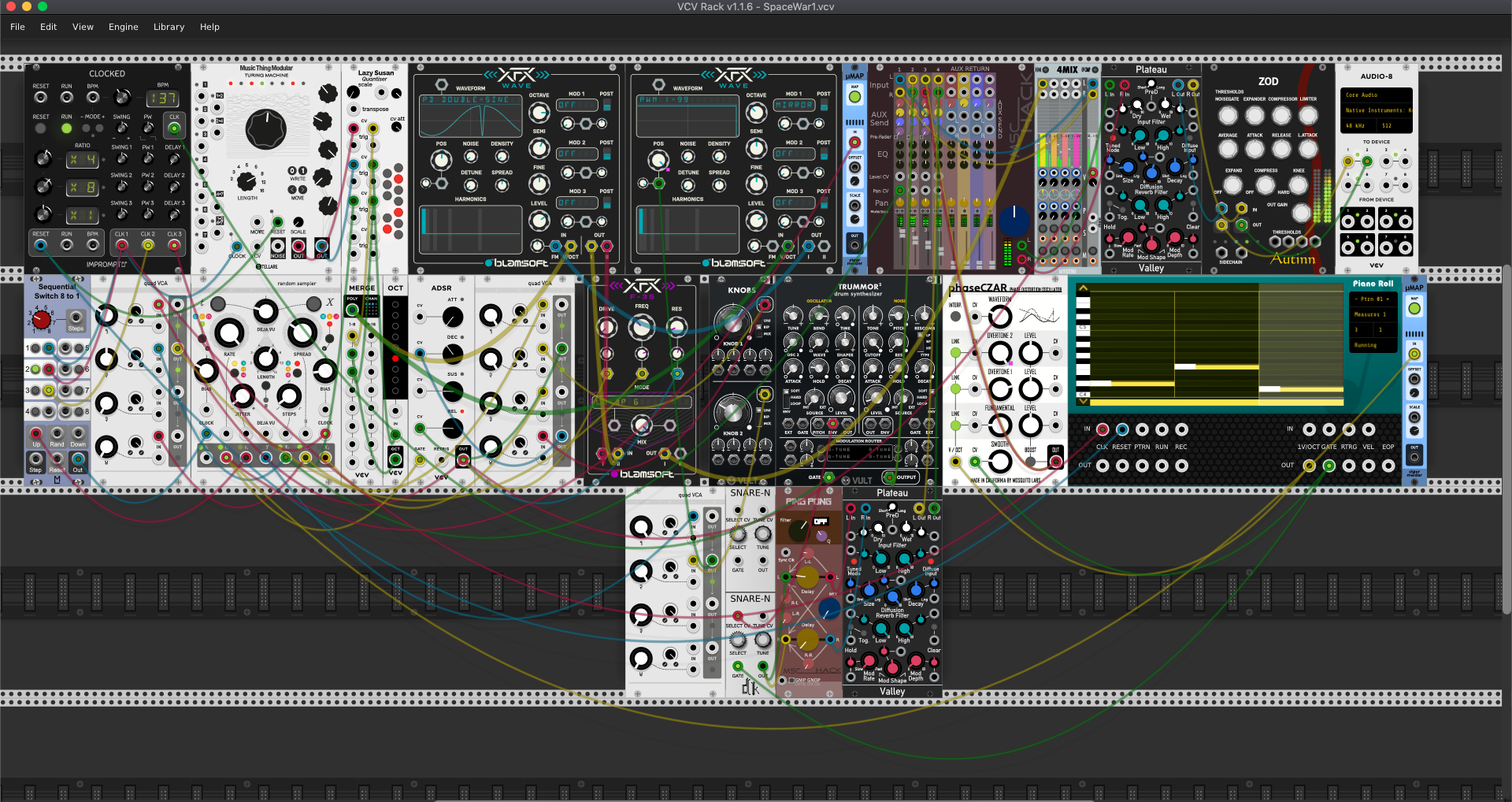This screenshot has width=1512, height=802.
Task: Click the BPM knob on CLOCKED
Action: (x=121, y=97)
